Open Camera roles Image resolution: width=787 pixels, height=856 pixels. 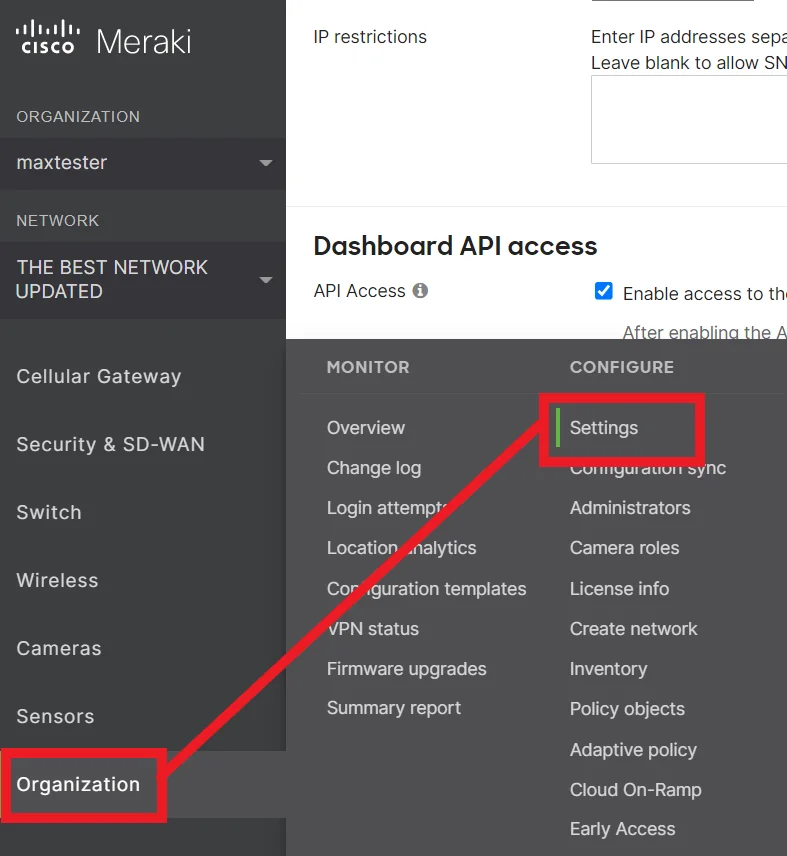(624, 548)
